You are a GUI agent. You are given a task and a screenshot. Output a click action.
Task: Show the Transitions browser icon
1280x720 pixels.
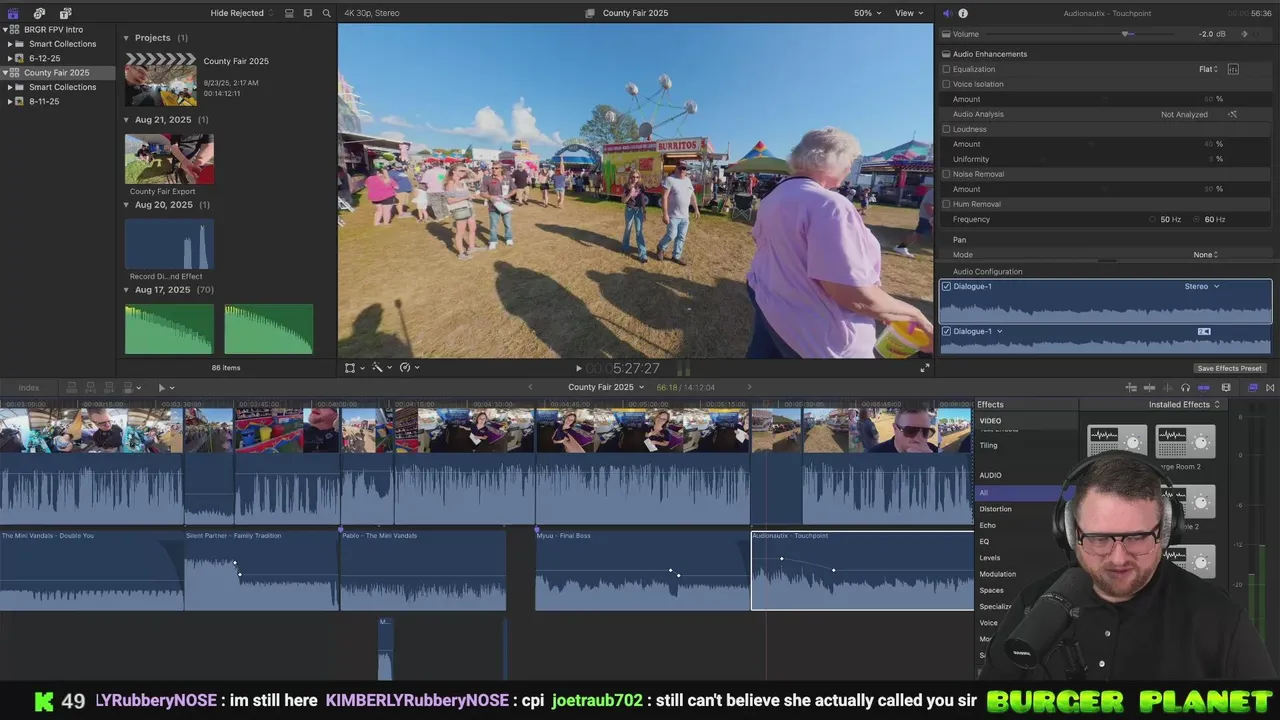coord(1270,388)
